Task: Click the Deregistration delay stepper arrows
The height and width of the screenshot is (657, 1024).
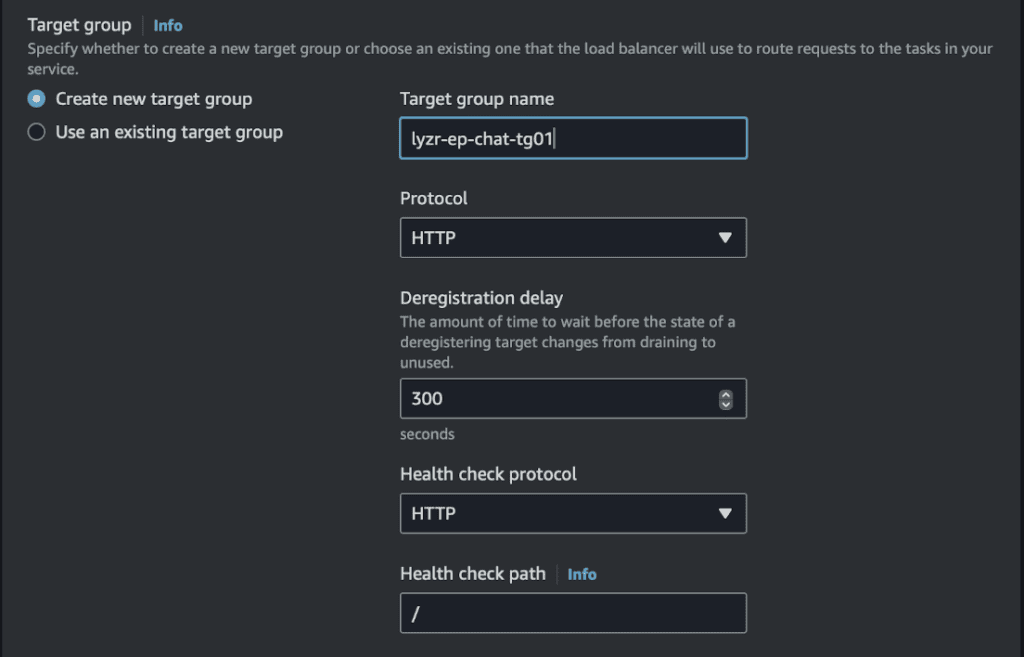Action: [x=726, y=399]
